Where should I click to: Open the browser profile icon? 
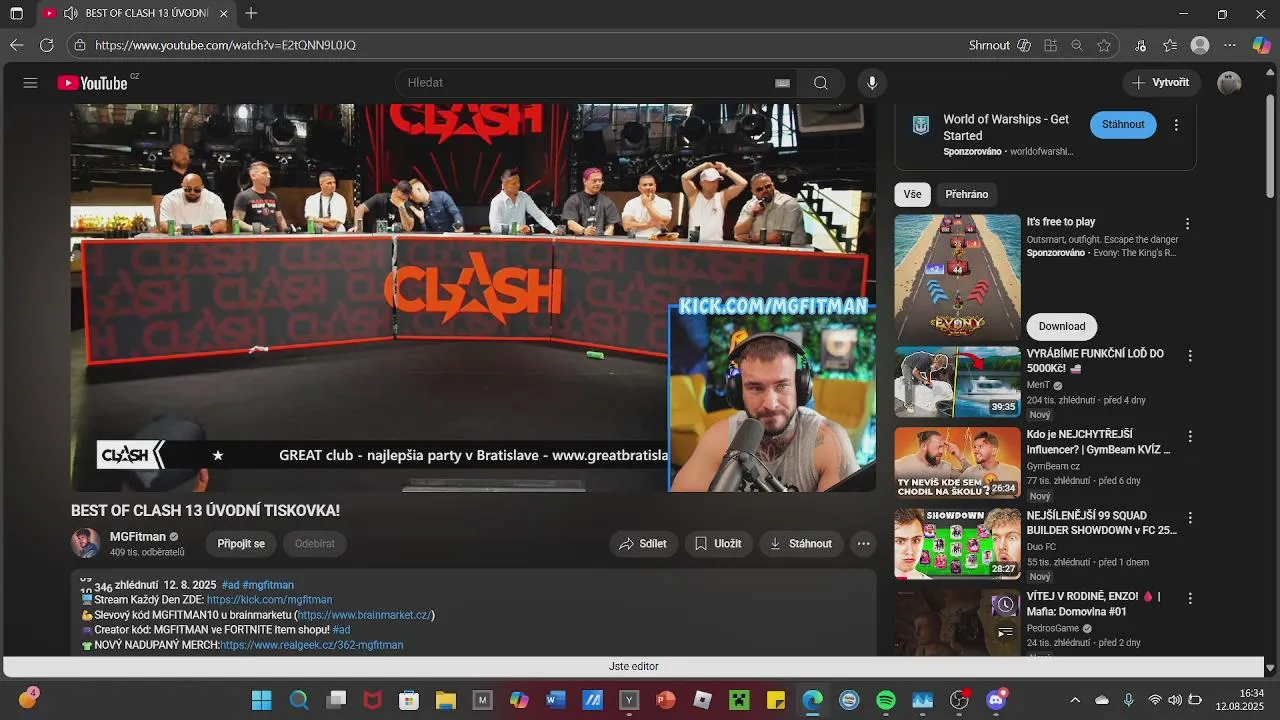point(1200,45)
